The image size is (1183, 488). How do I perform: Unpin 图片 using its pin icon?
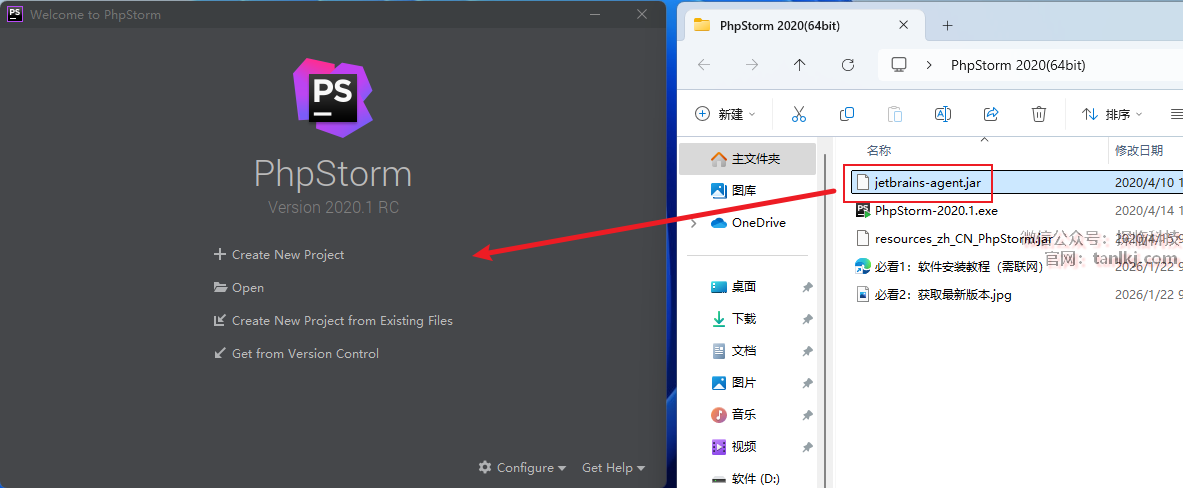click(807, 384)
